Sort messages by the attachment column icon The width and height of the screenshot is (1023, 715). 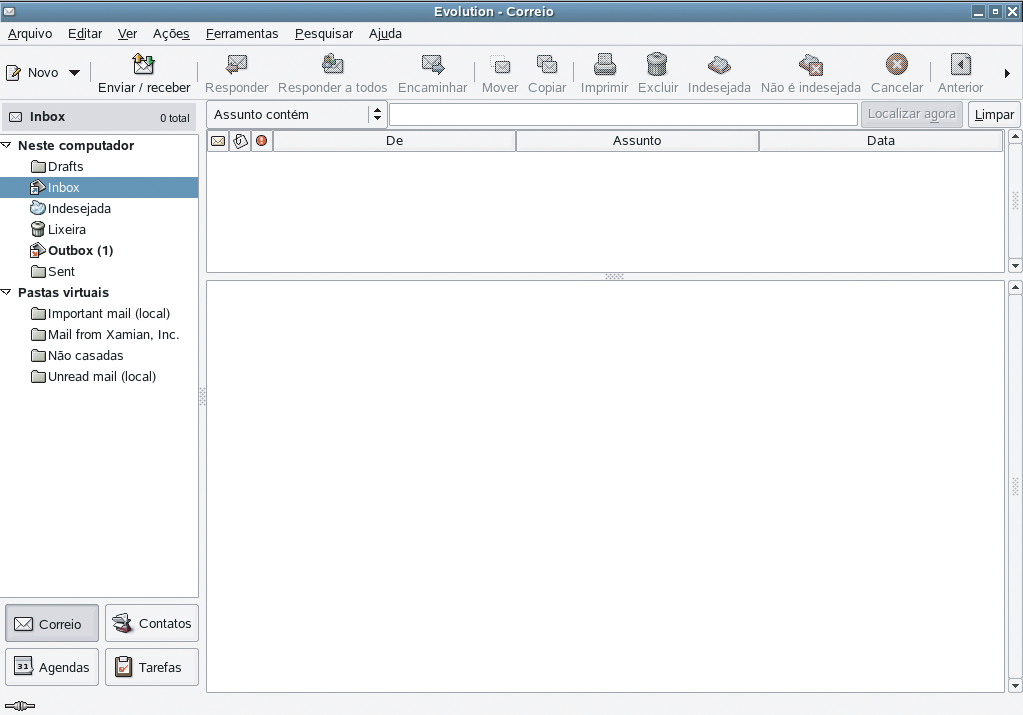click(240, 140)
